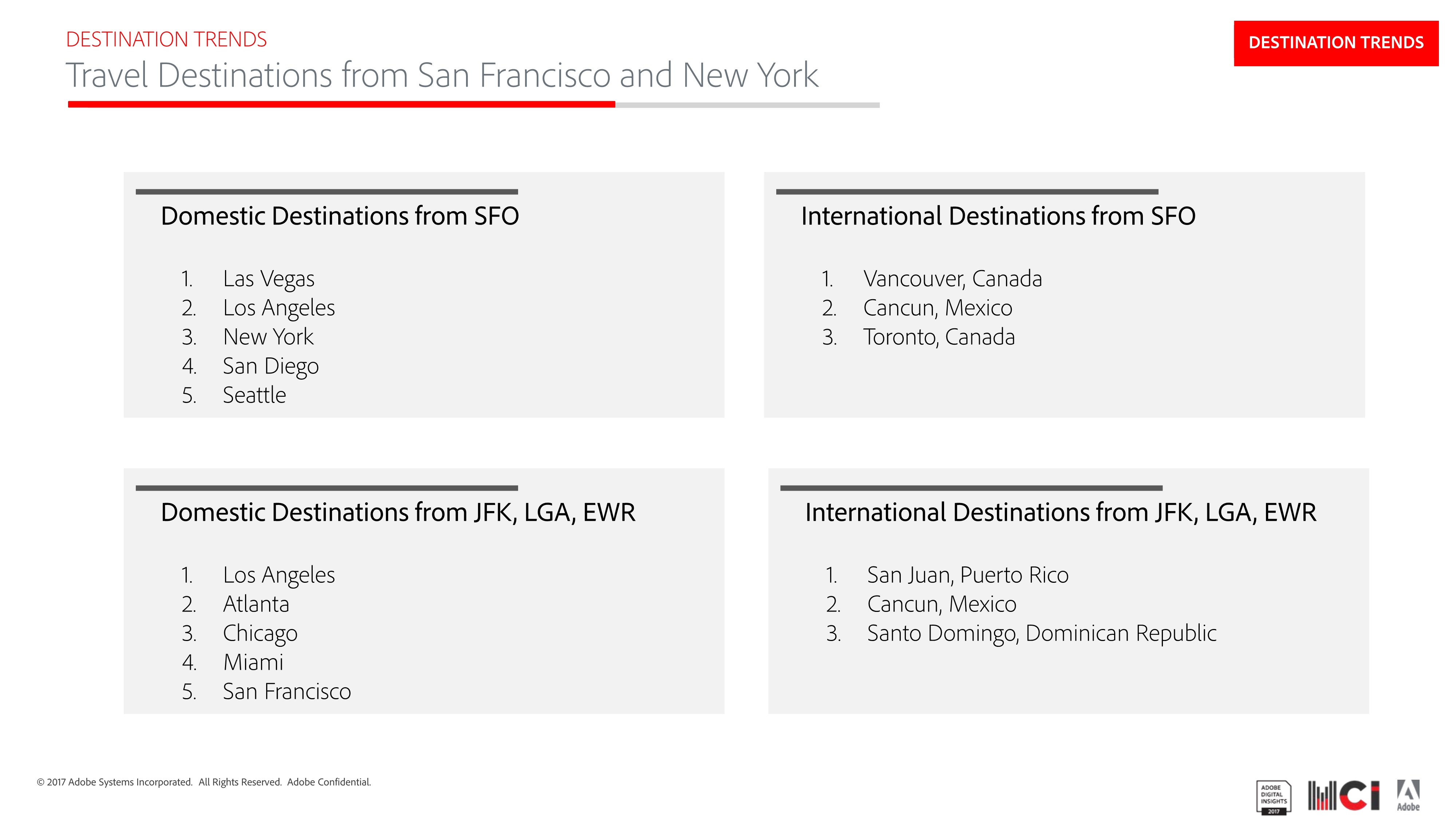Viewport: 1456px width, 819px height.
Task: Click the Domestic Destinations from SFO heading
Action: tap(340, 216)
